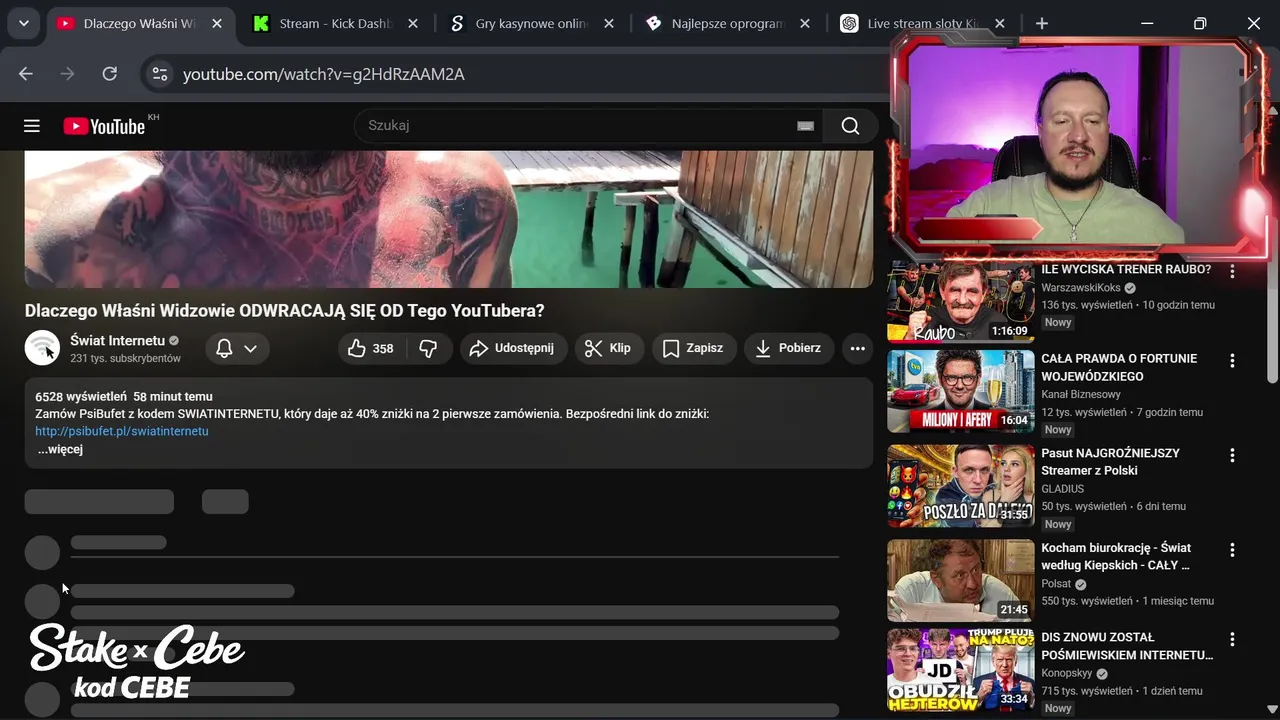Click the 231 tys. subskrybentów text
The width and height of the screenshot is (1280, 720).
click(125, 358)
